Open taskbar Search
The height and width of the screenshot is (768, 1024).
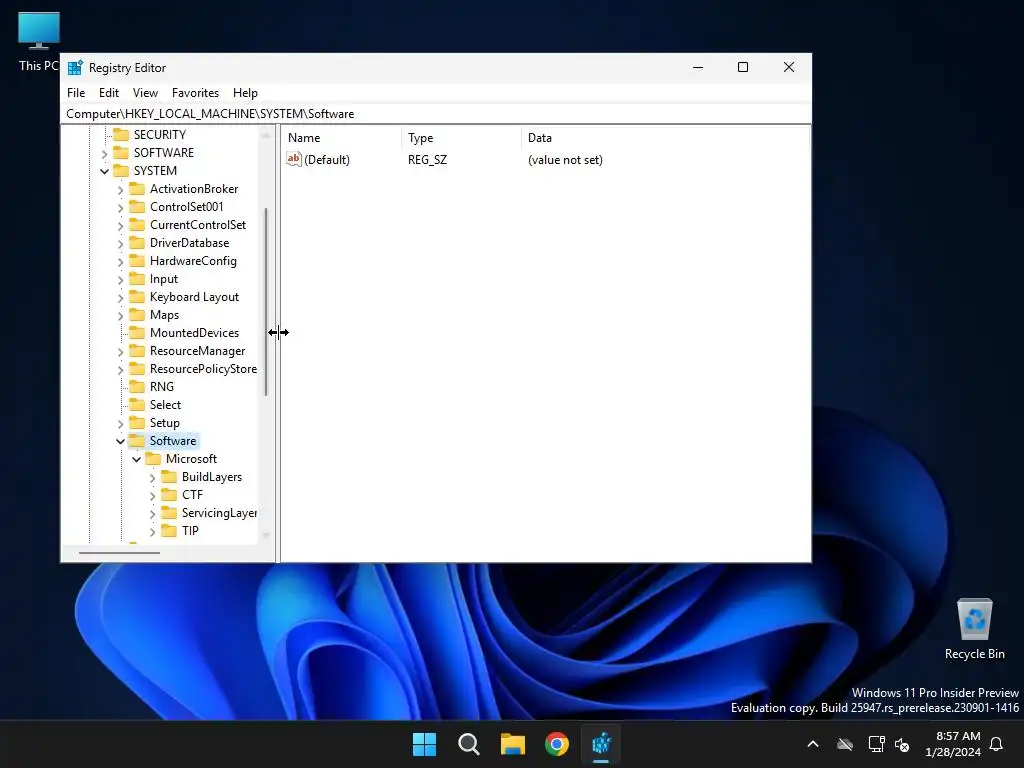tap(469, 744)
